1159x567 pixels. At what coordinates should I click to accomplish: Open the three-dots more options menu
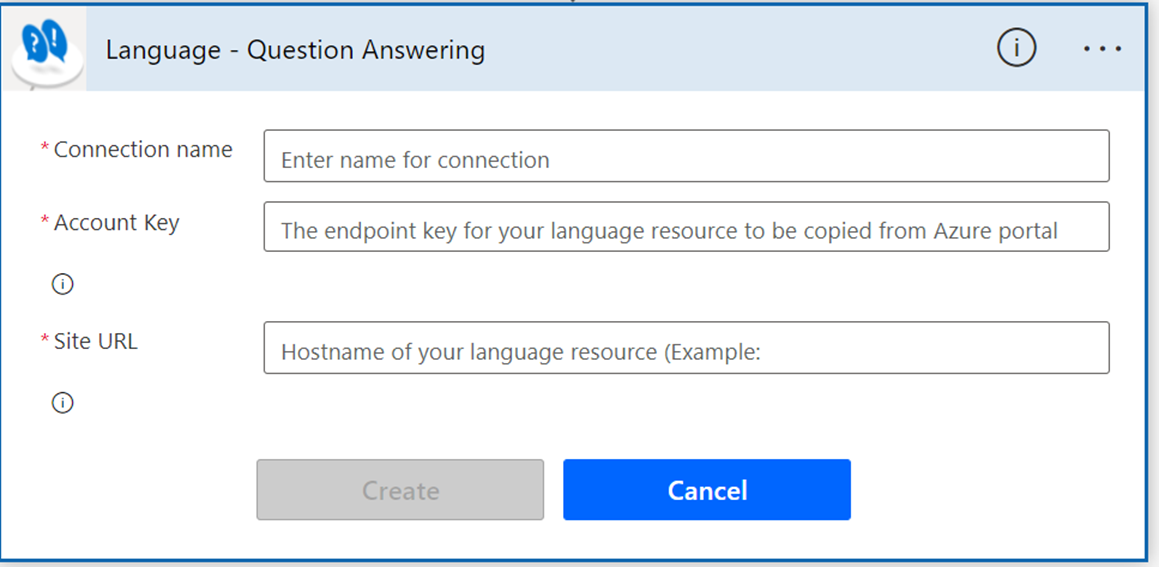(x=1102, y=49)
